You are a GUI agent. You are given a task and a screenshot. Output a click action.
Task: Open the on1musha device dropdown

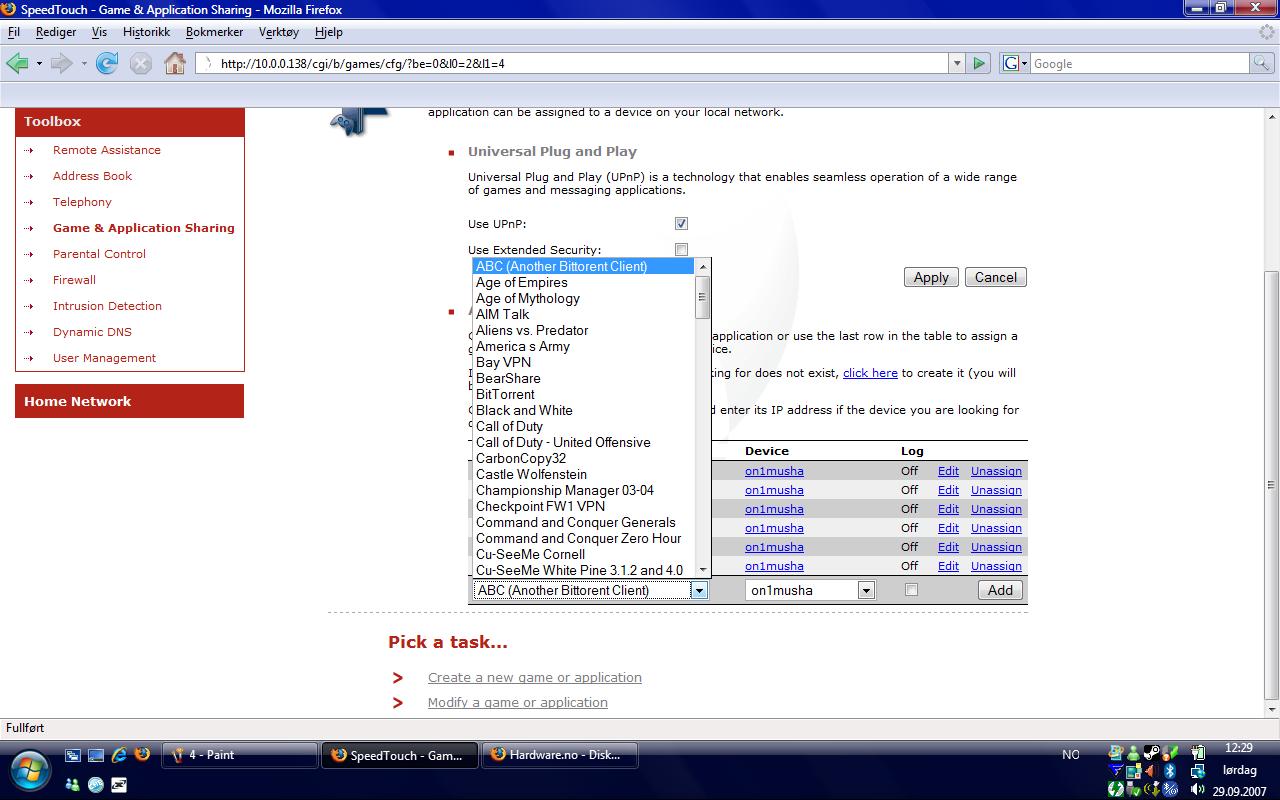[x=866, y=590]
